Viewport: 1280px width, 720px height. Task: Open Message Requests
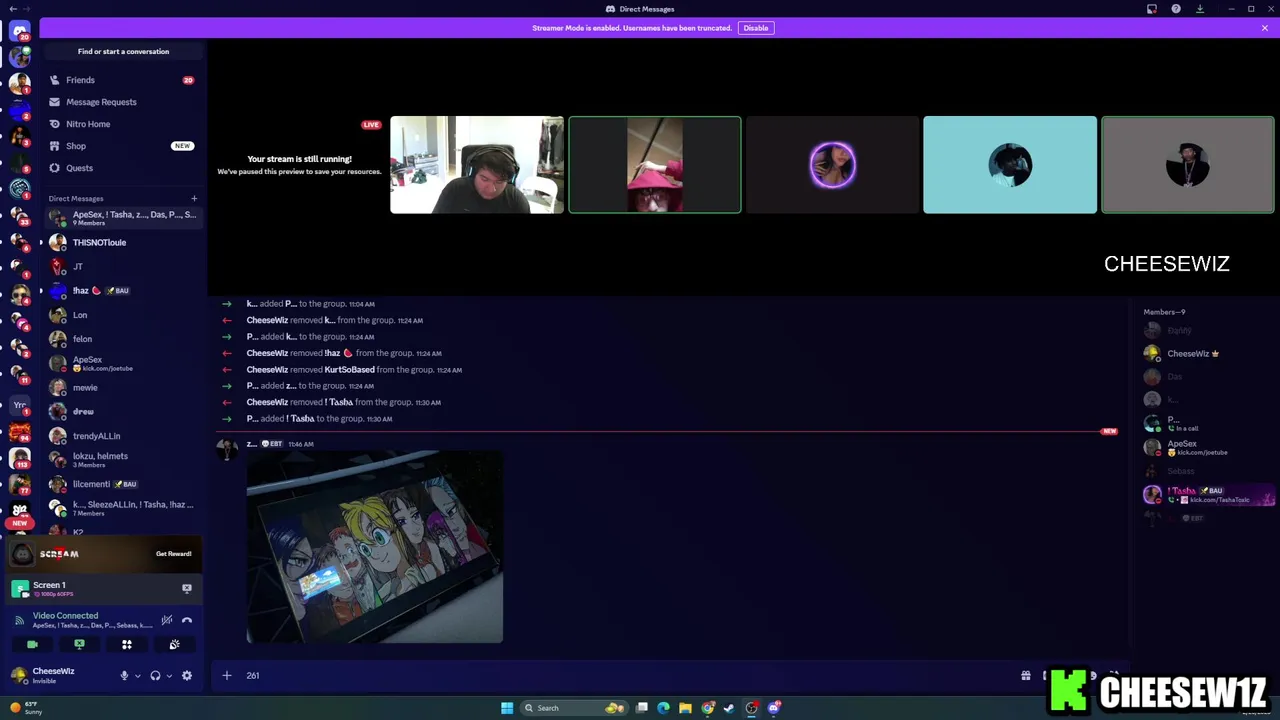click(x=123, y=102)
